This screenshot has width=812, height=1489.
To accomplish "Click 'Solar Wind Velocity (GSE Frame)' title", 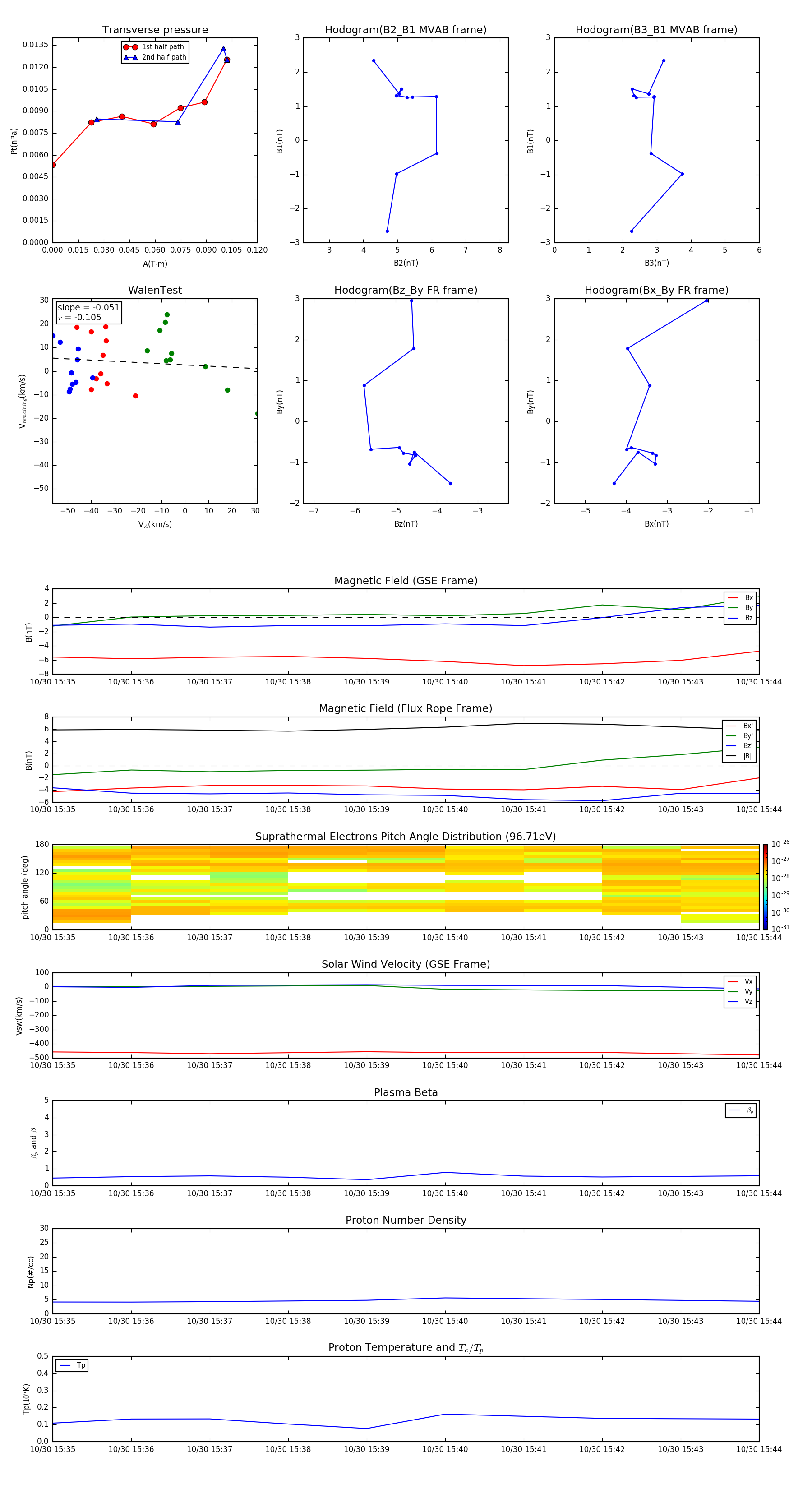I will point(406,964).
